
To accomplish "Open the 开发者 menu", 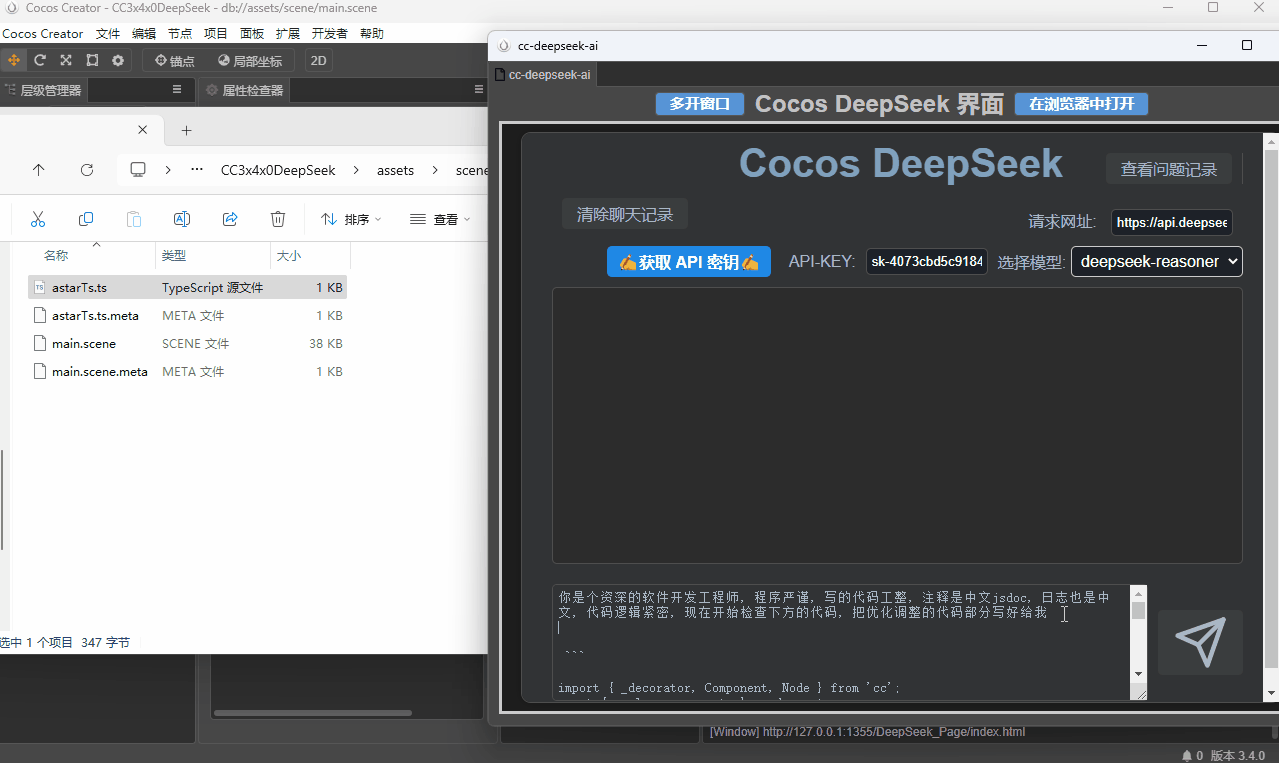I will click(330, 34).
